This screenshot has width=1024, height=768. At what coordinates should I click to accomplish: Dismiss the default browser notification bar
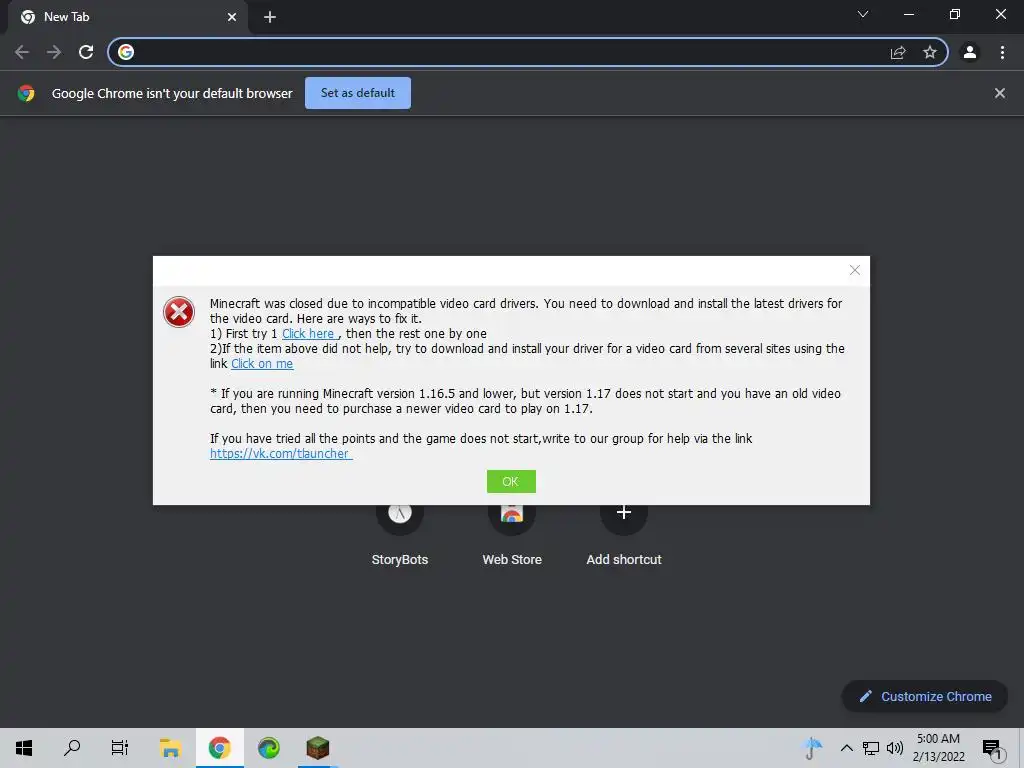pyautogui.click(x=999, y=93)
